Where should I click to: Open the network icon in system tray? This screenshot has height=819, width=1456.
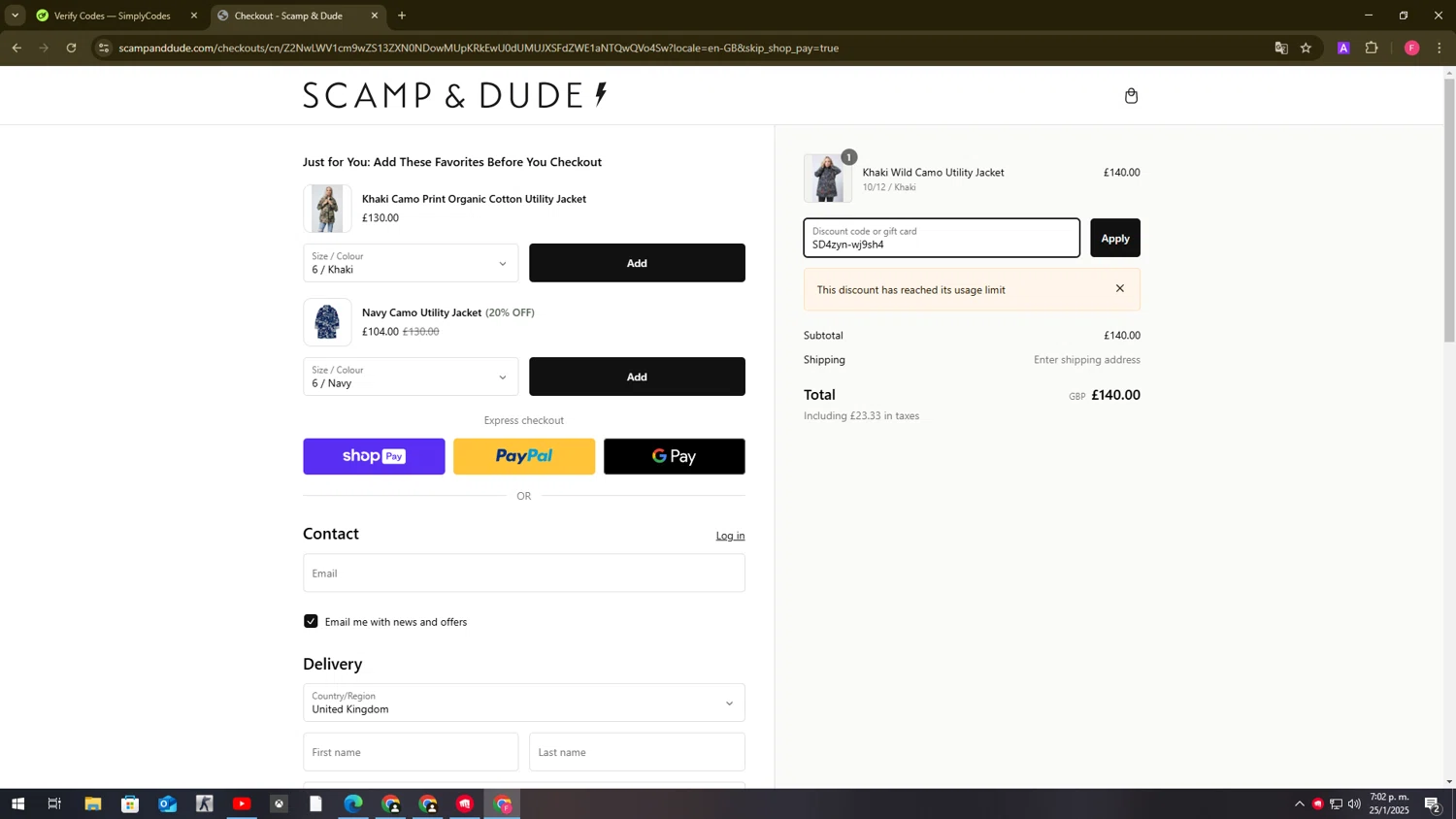pyautogui.click(x=1336, y=803)
